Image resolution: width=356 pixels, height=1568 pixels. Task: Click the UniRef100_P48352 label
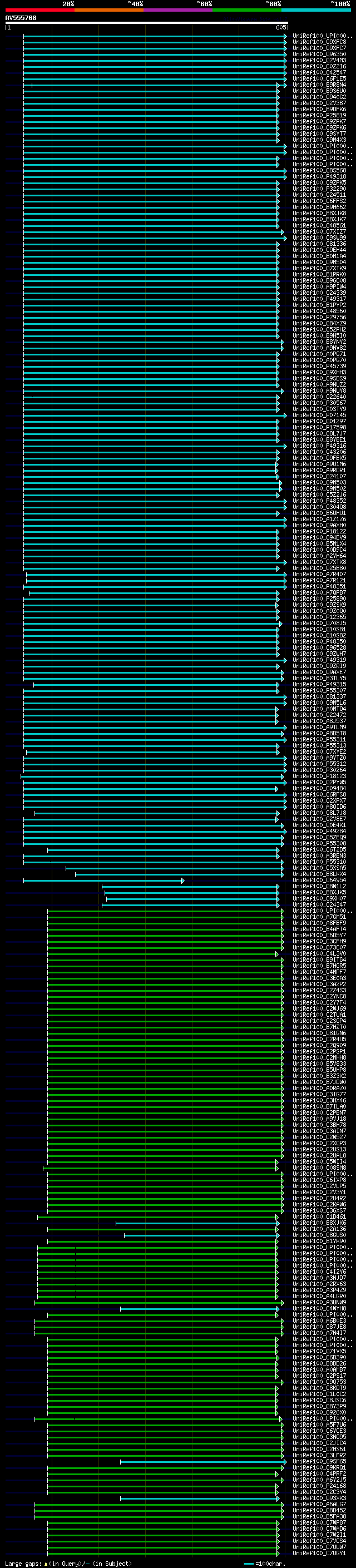point(319,501)
